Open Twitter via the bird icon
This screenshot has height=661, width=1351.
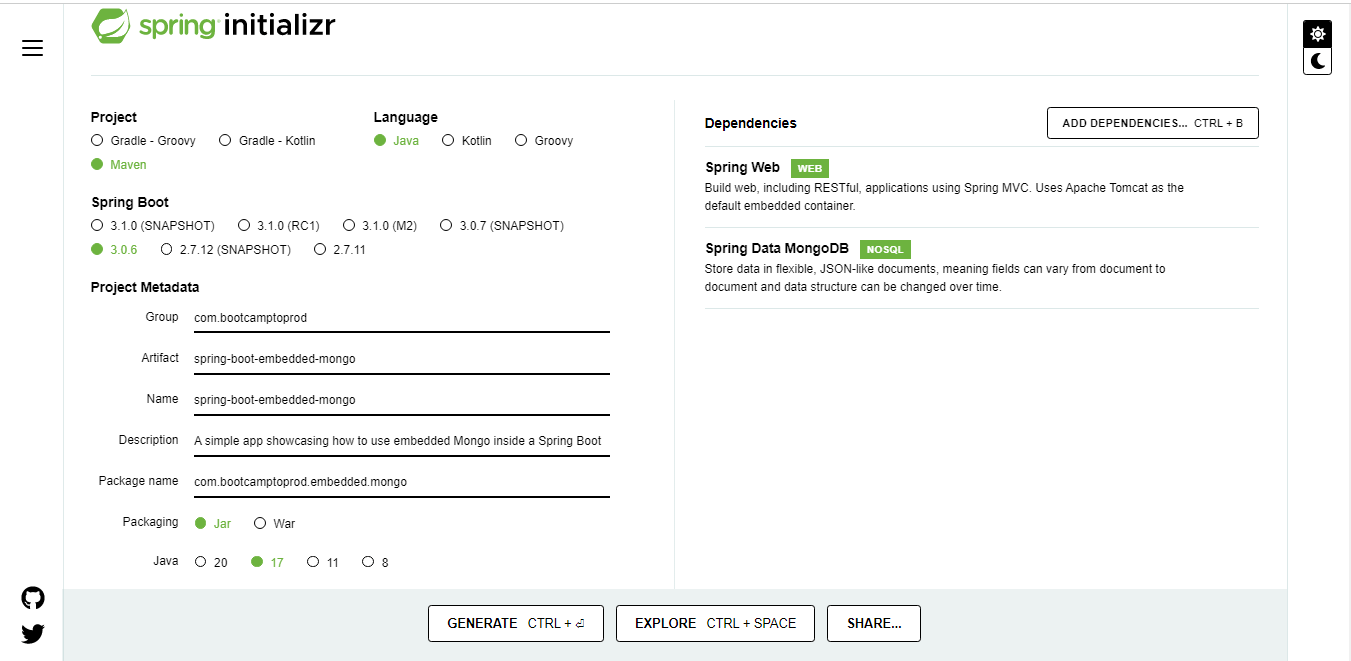pyautogui.click(x=32, y=633)
